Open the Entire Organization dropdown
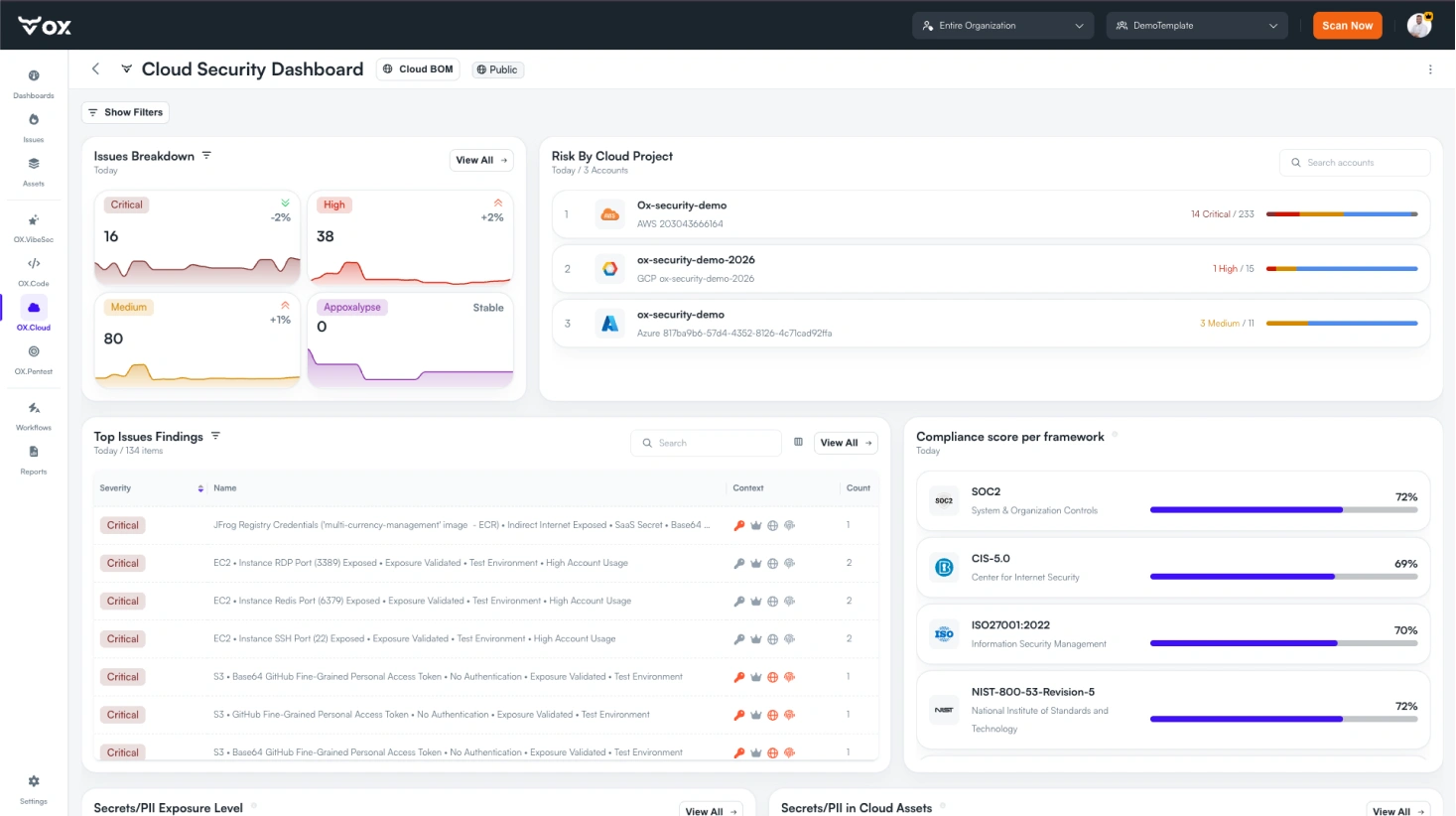The image size is (1456, 816). [x=1002, y=26]
